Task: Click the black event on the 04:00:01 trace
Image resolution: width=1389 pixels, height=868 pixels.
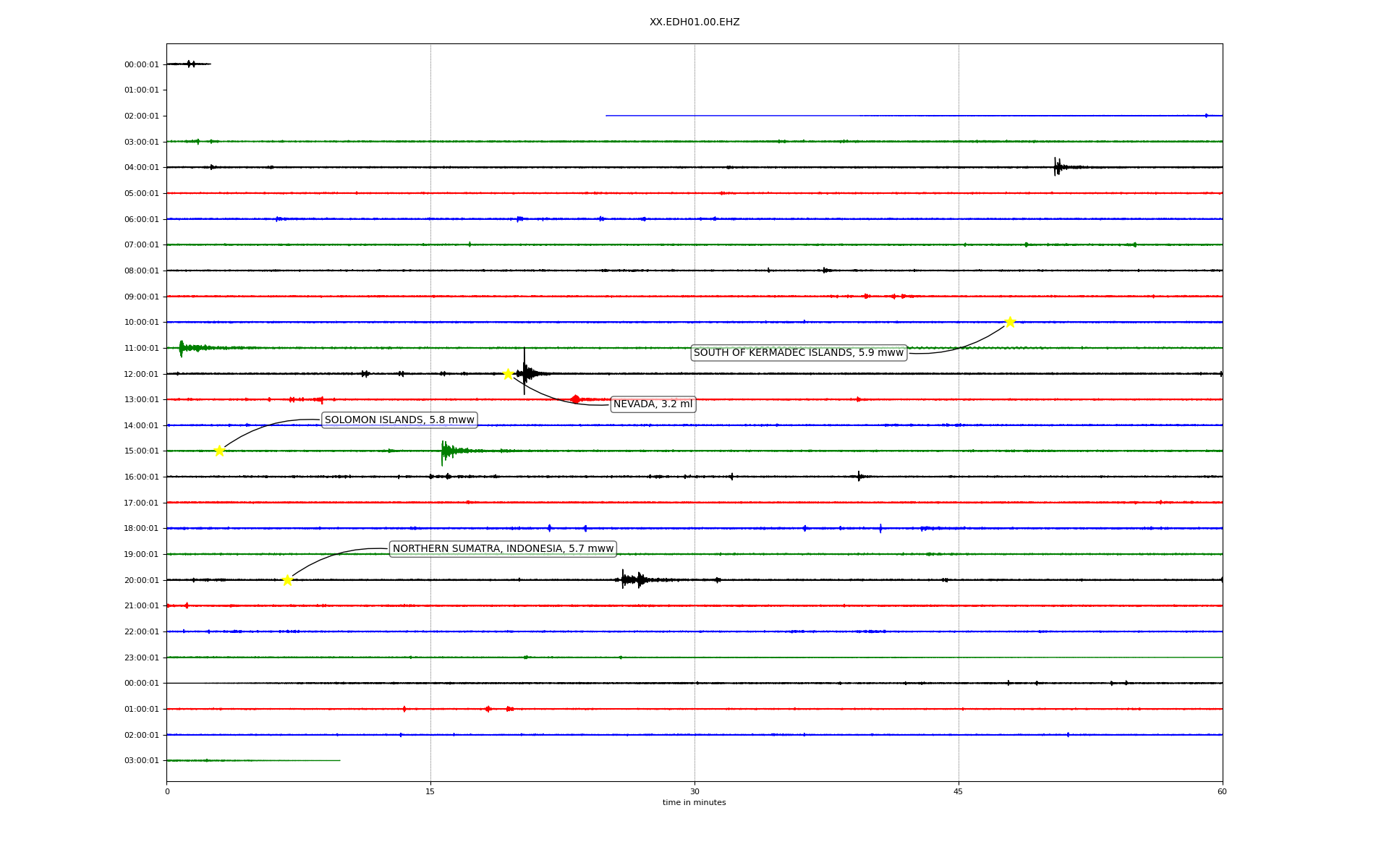Action: [x=1057, y=167]
